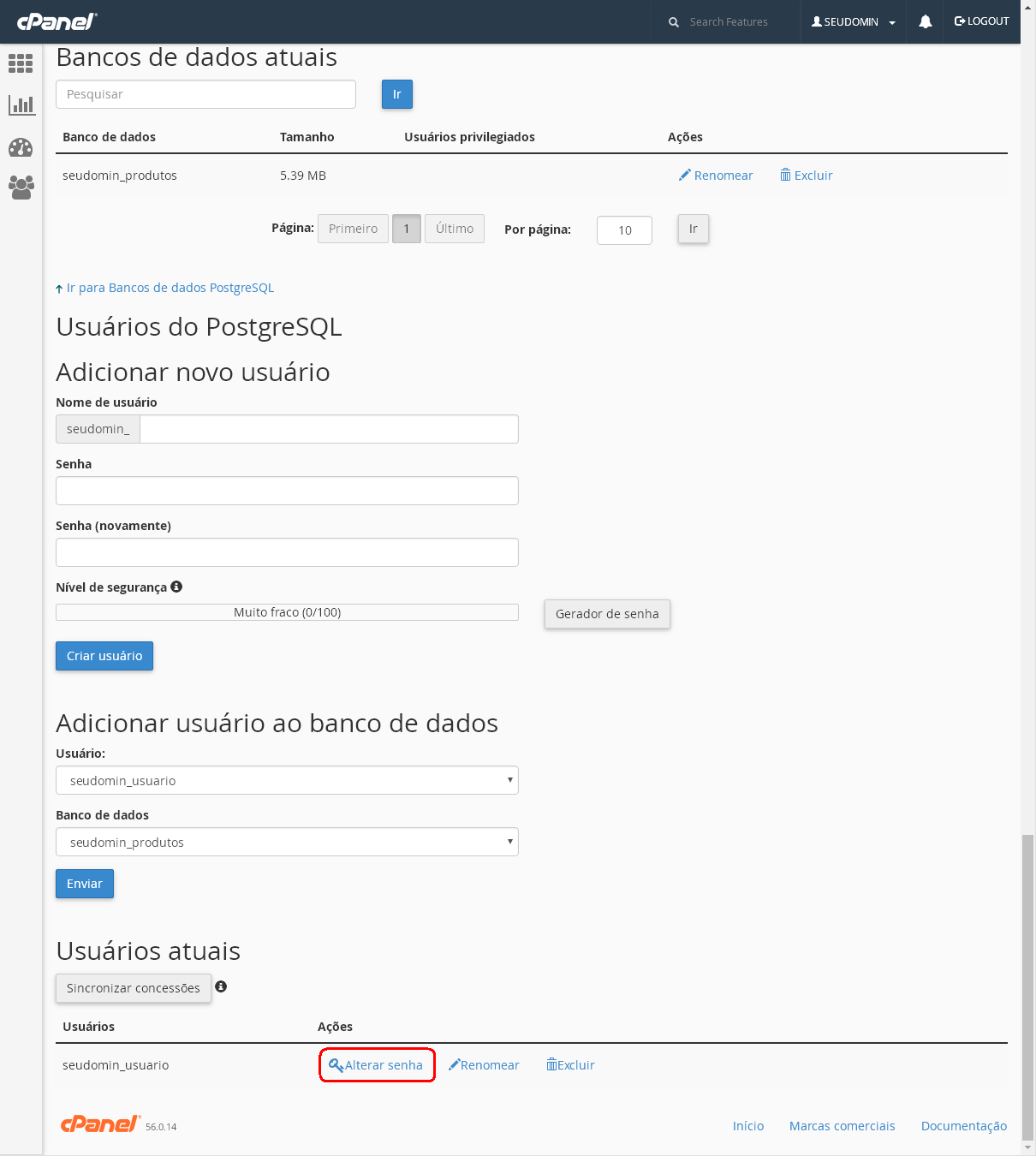Open the Usuário dropdown seudomin_usuario
This screenshot has width=1036, height=1156.
tap(287, 780)
